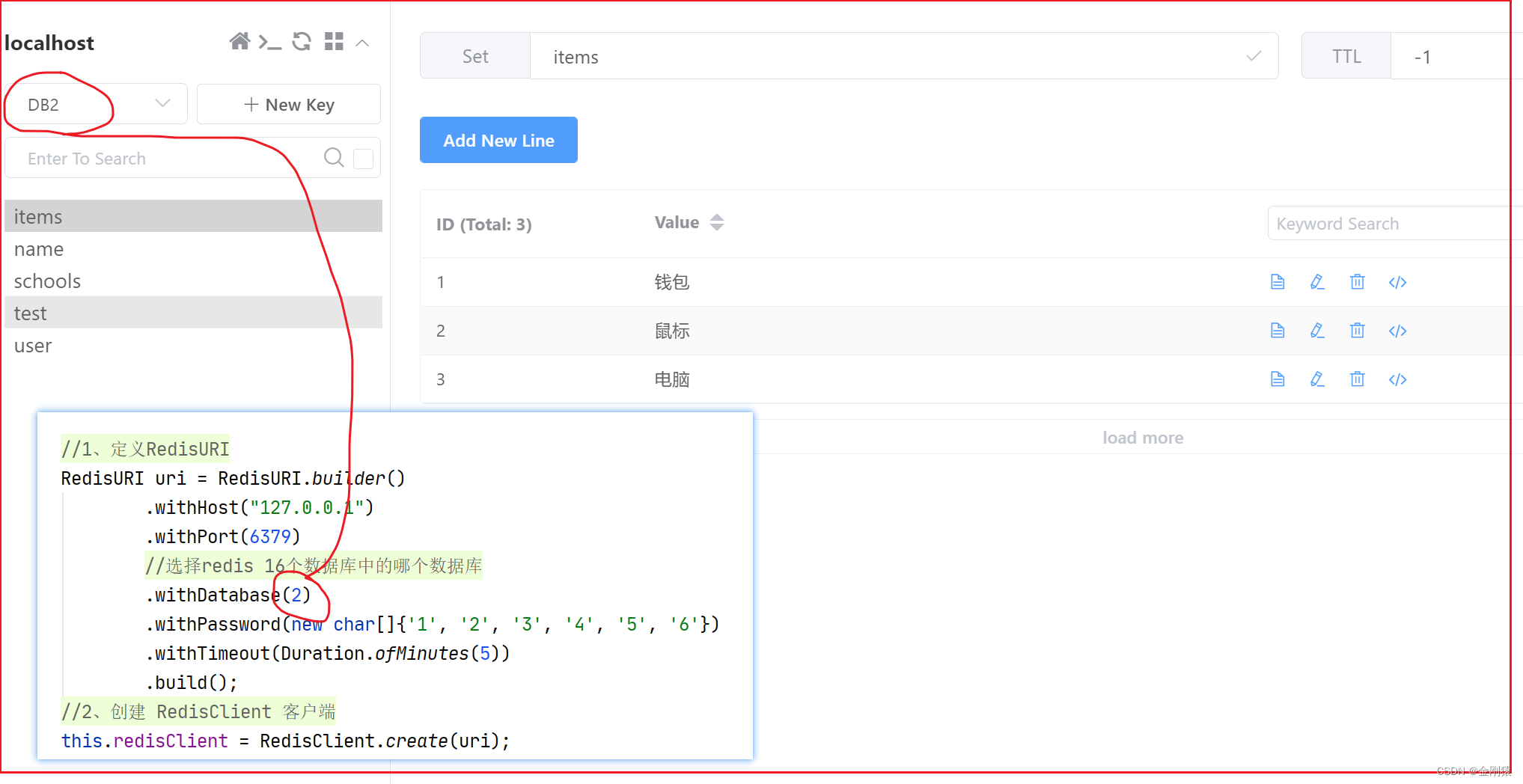
Task: Select the test key
Action: tap(193, 313)
